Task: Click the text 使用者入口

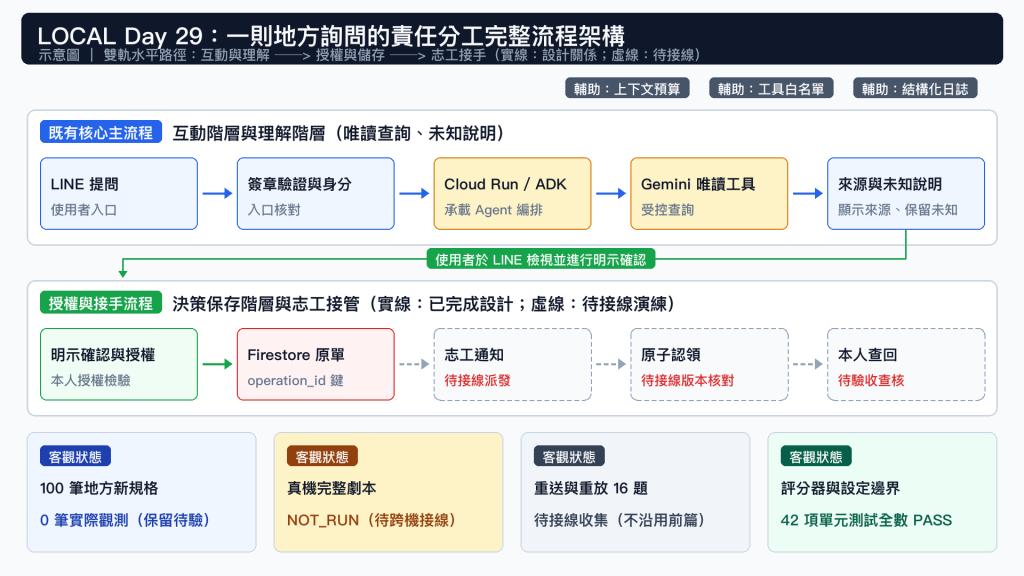Action: pyautogui.click(x=84, y=210)
